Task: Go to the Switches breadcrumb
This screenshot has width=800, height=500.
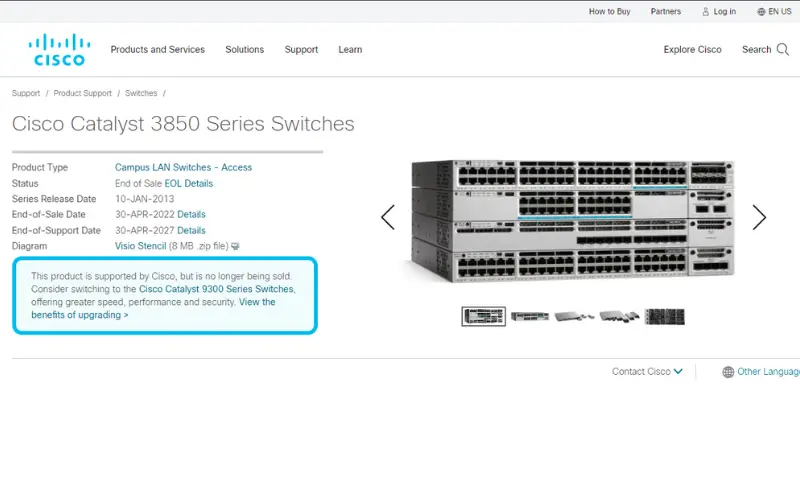Action: [x=141, y=93]
